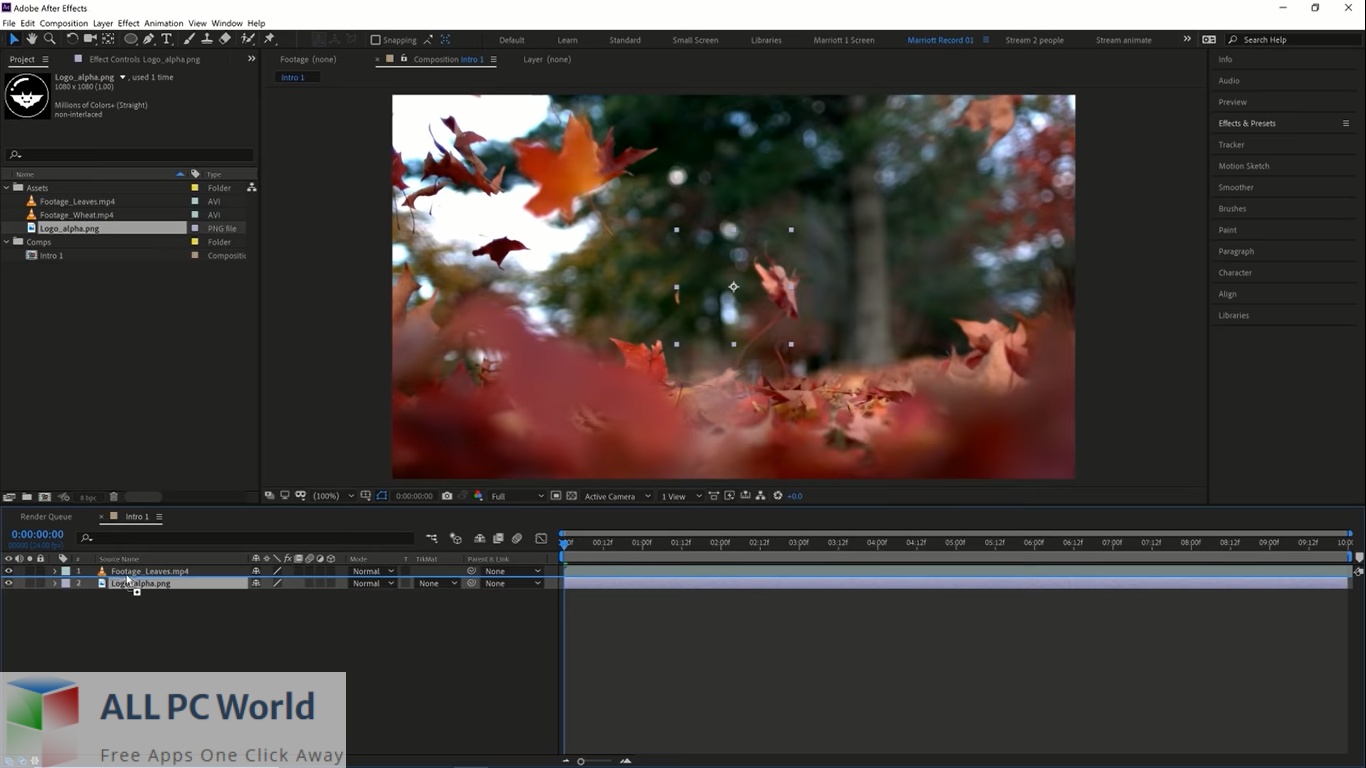Select the Zoom magnifier tool
Image resolution: width=1366 pixels, height=768 pixels.
(x=50, y=39)
